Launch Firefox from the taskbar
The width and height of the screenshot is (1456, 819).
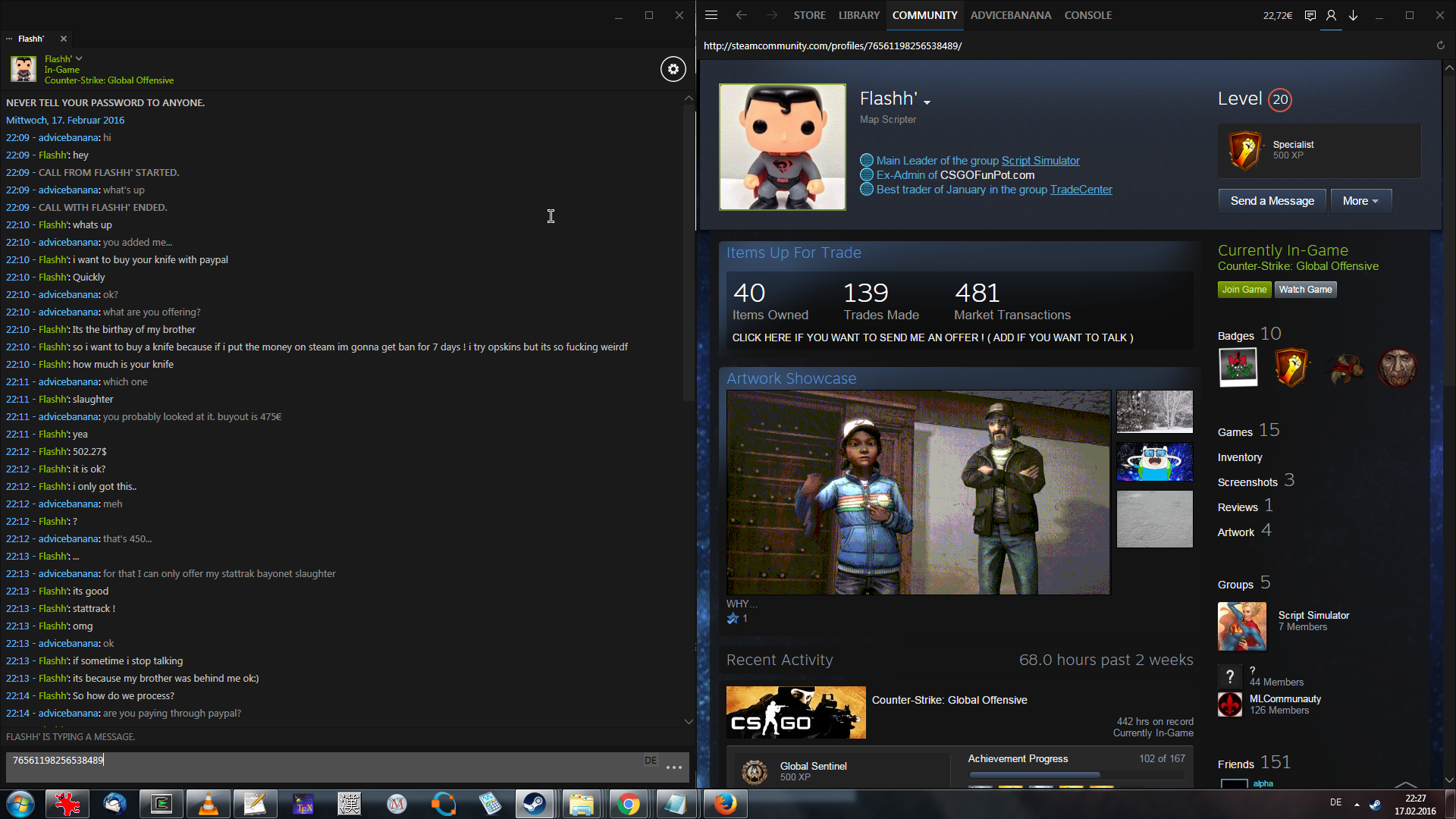725,804
